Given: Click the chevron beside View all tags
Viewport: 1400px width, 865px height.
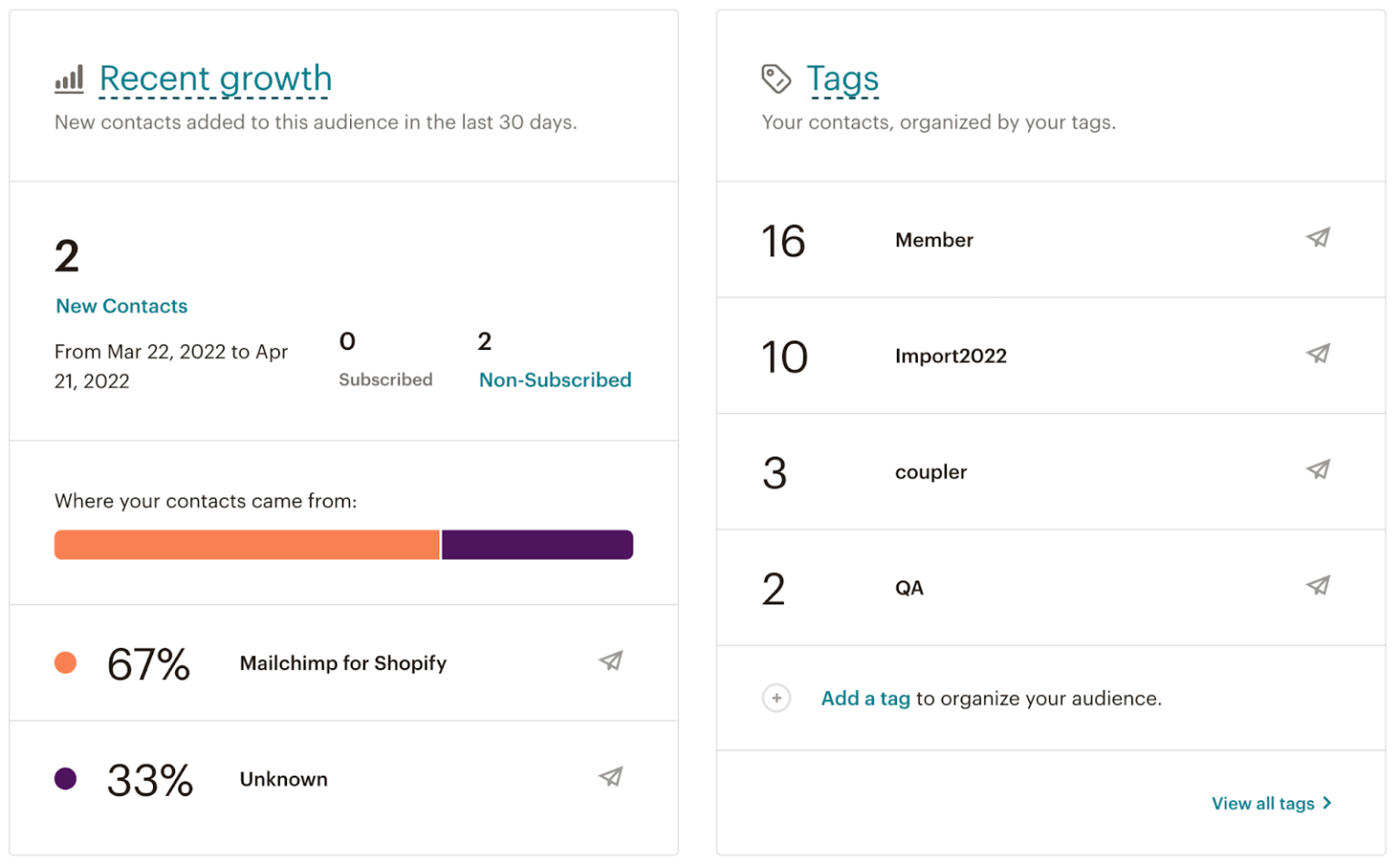Looking at the screenshot, I should tap(1328, 803).
